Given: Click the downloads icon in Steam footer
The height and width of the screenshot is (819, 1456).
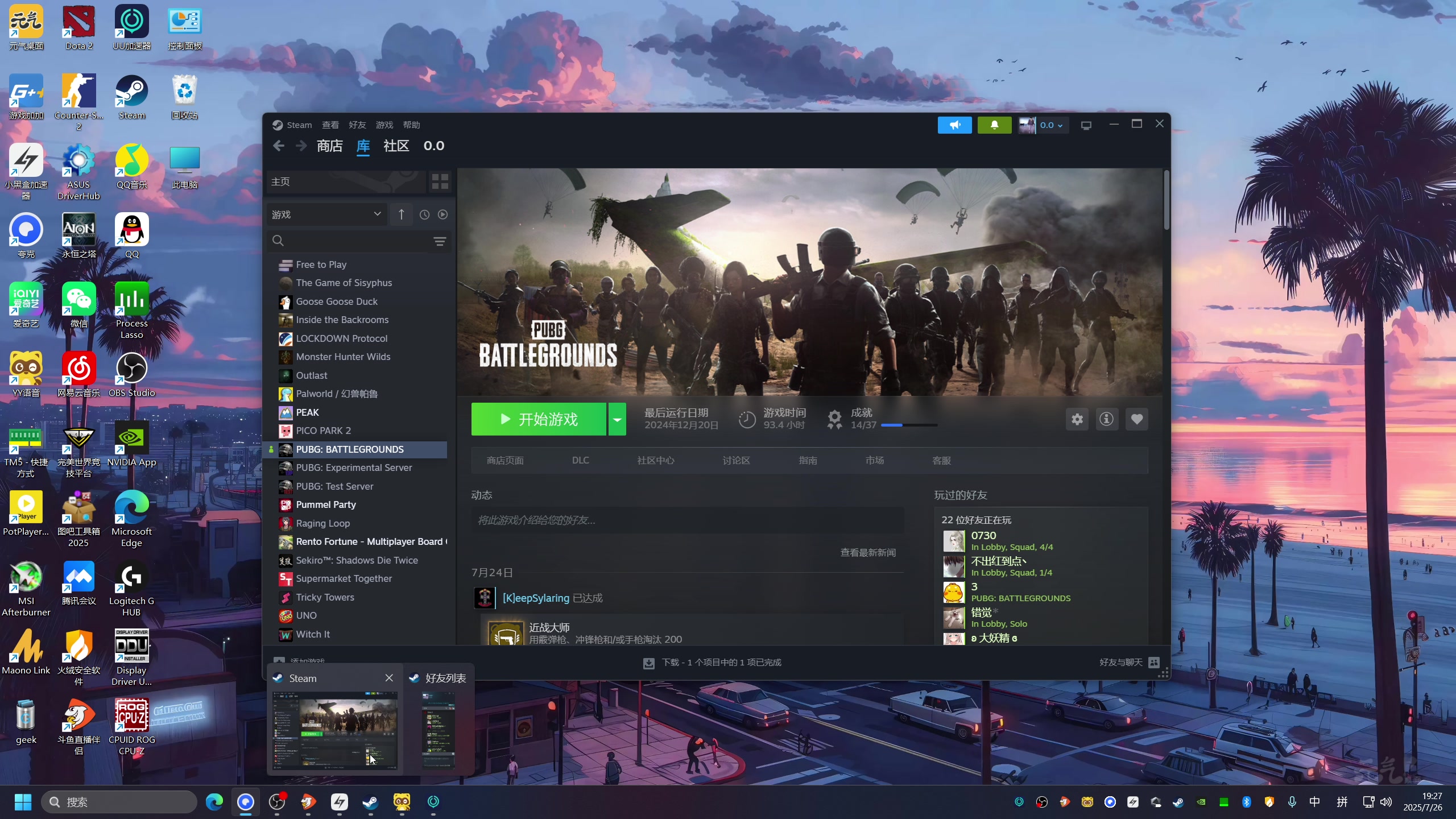Looking at the screenshot, I should pyautogui.click(x=648, y=663).
